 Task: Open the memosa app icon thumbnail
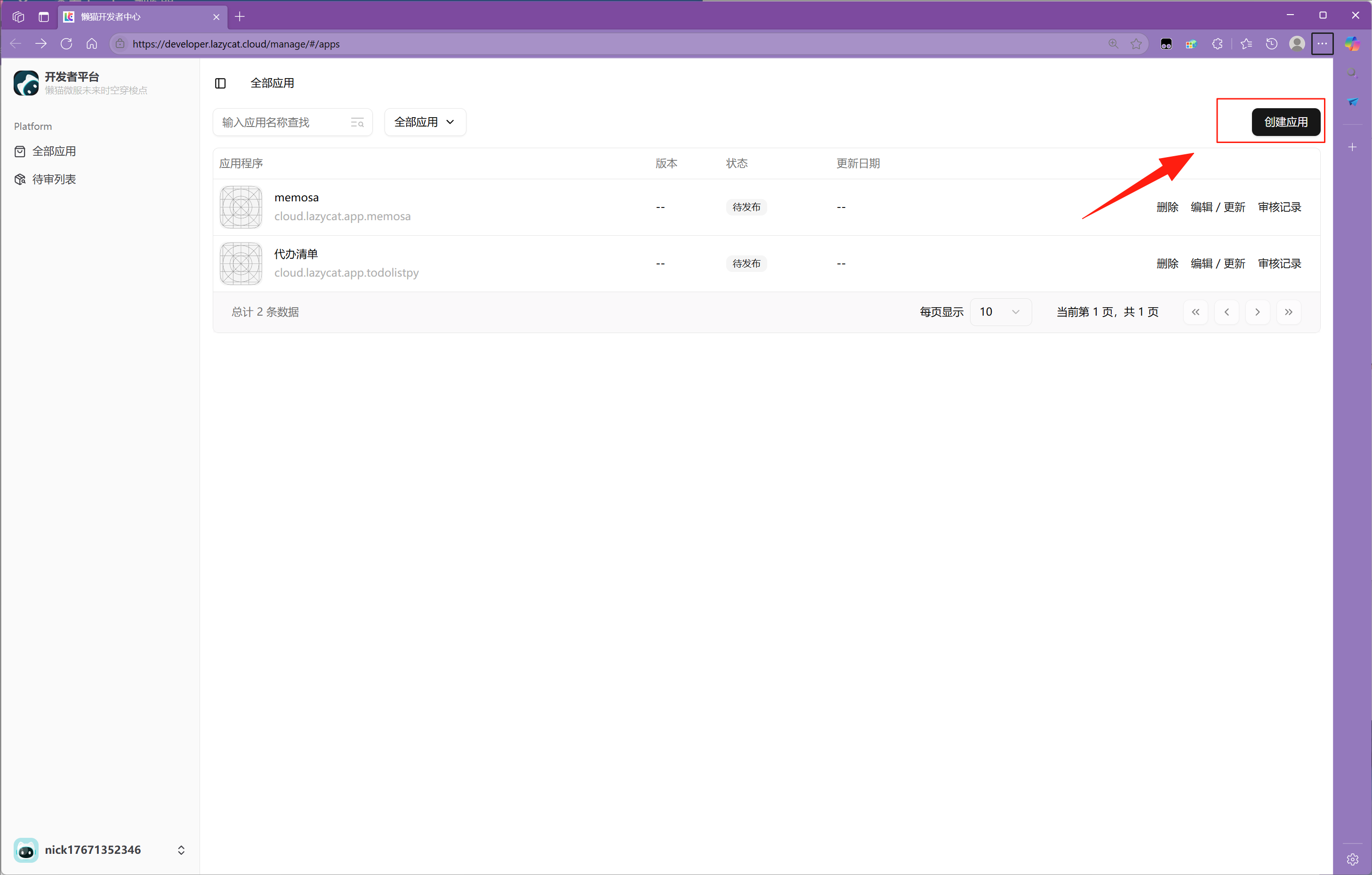(241, 207)
